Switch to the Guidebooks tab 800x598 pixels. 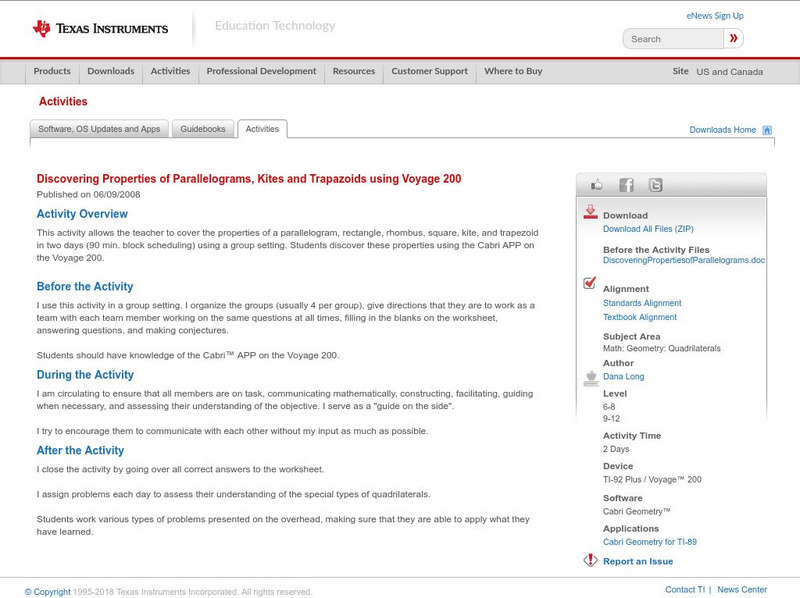pyautogui.click(x=203, y=129)
